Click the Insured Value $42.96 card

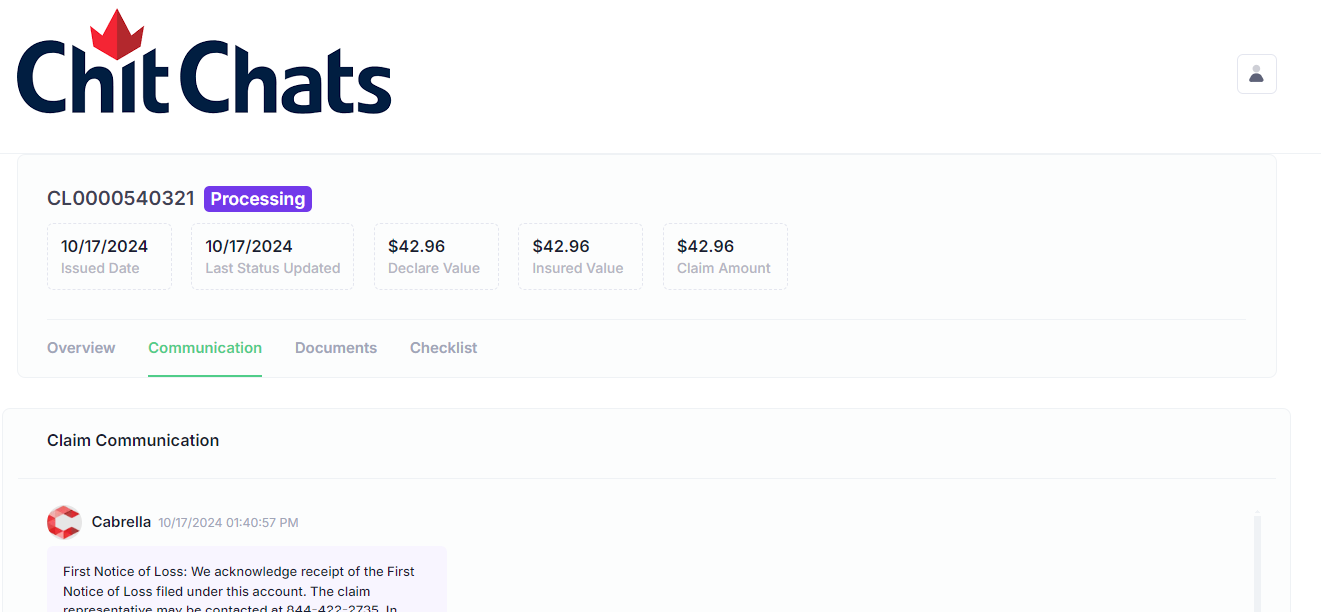(x=580, y=257)
